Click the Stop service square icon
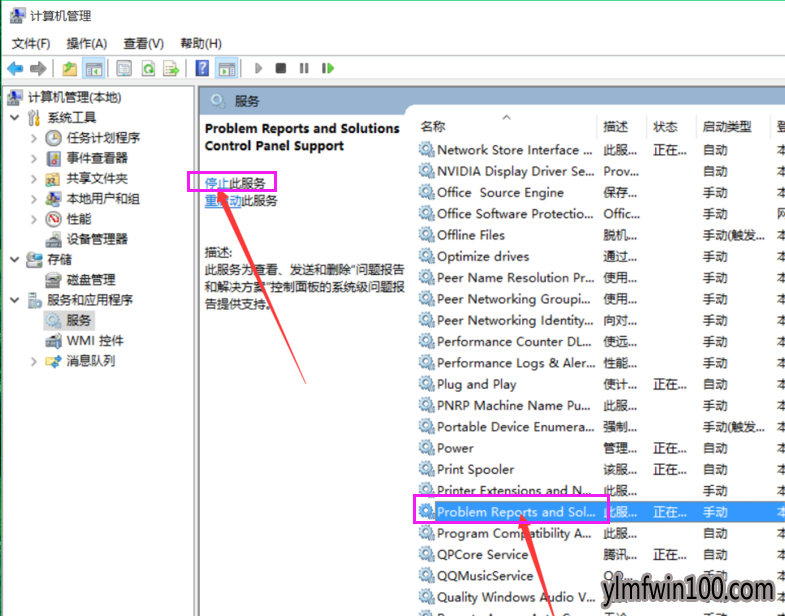Screen dimensions: 785x616 click(281, 68)
